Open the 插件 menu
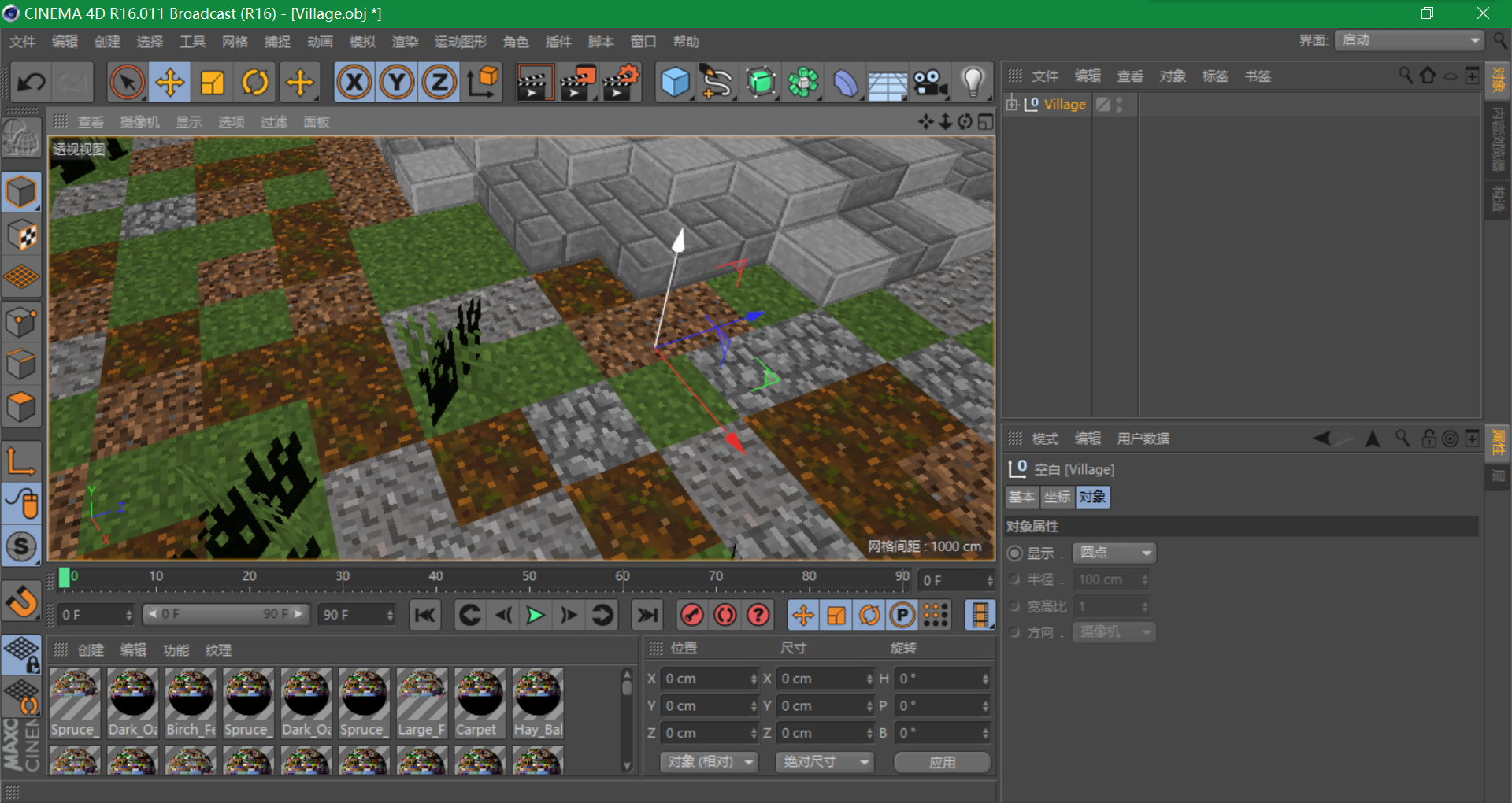Image resolution: width=1512 pixels, height=803 pixels. tap(558, 42)
